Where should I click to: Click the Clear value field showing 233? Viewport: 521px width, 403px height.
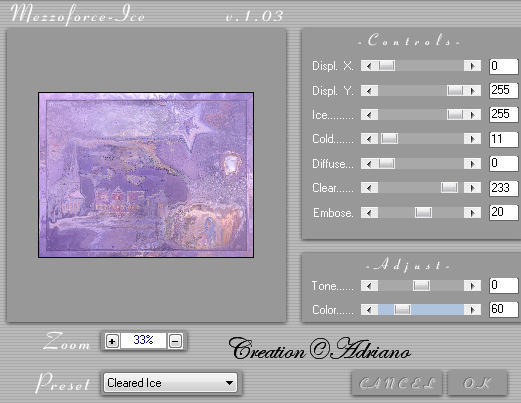click(504, 188)
